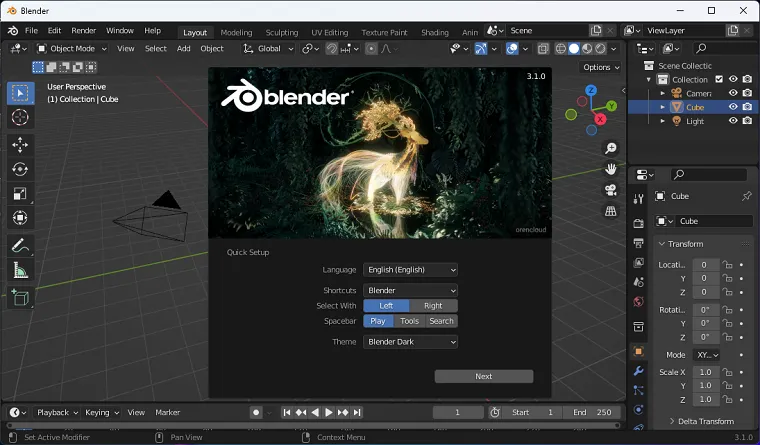The height and width of the screenshot is (445, 760).
Task: Disable Cube in renders camera icon
Action: click(747, 107)
